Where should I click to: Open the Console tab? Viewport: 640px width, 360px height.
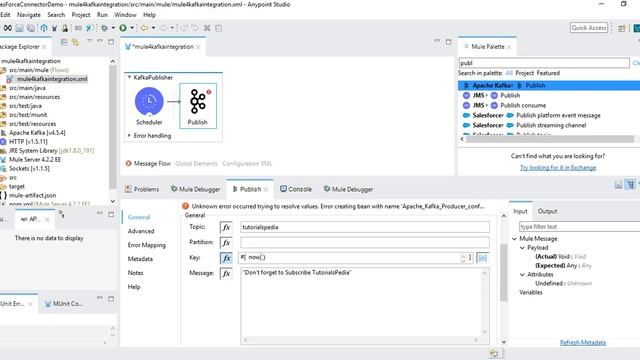pyautogui.click(x=296, y=189)
